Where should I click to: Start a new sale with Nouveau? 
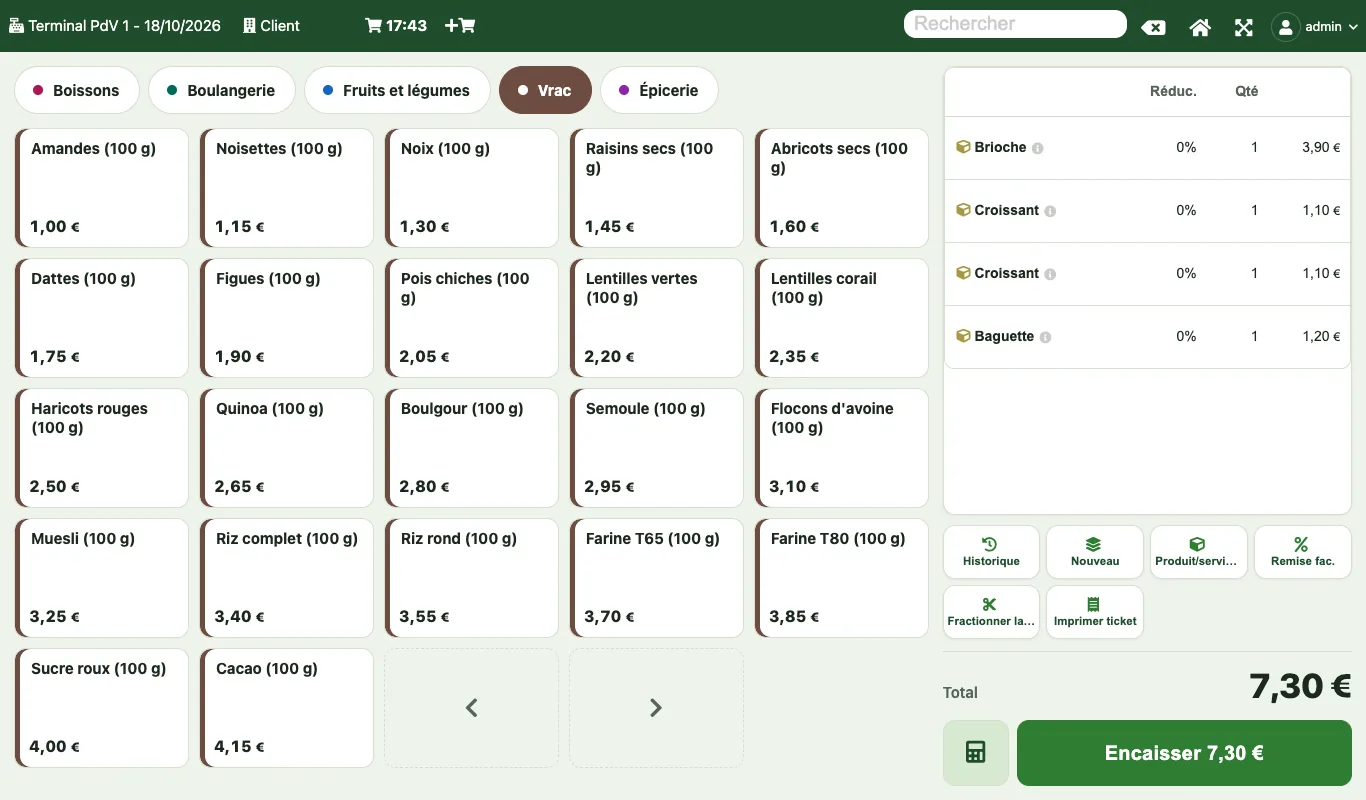(1095, 552)
